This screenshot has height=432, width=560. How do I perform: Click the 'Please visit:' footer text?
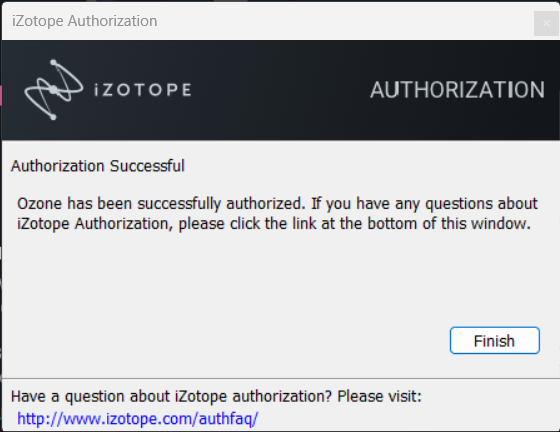pyautogui.click(x=379, y=396)
